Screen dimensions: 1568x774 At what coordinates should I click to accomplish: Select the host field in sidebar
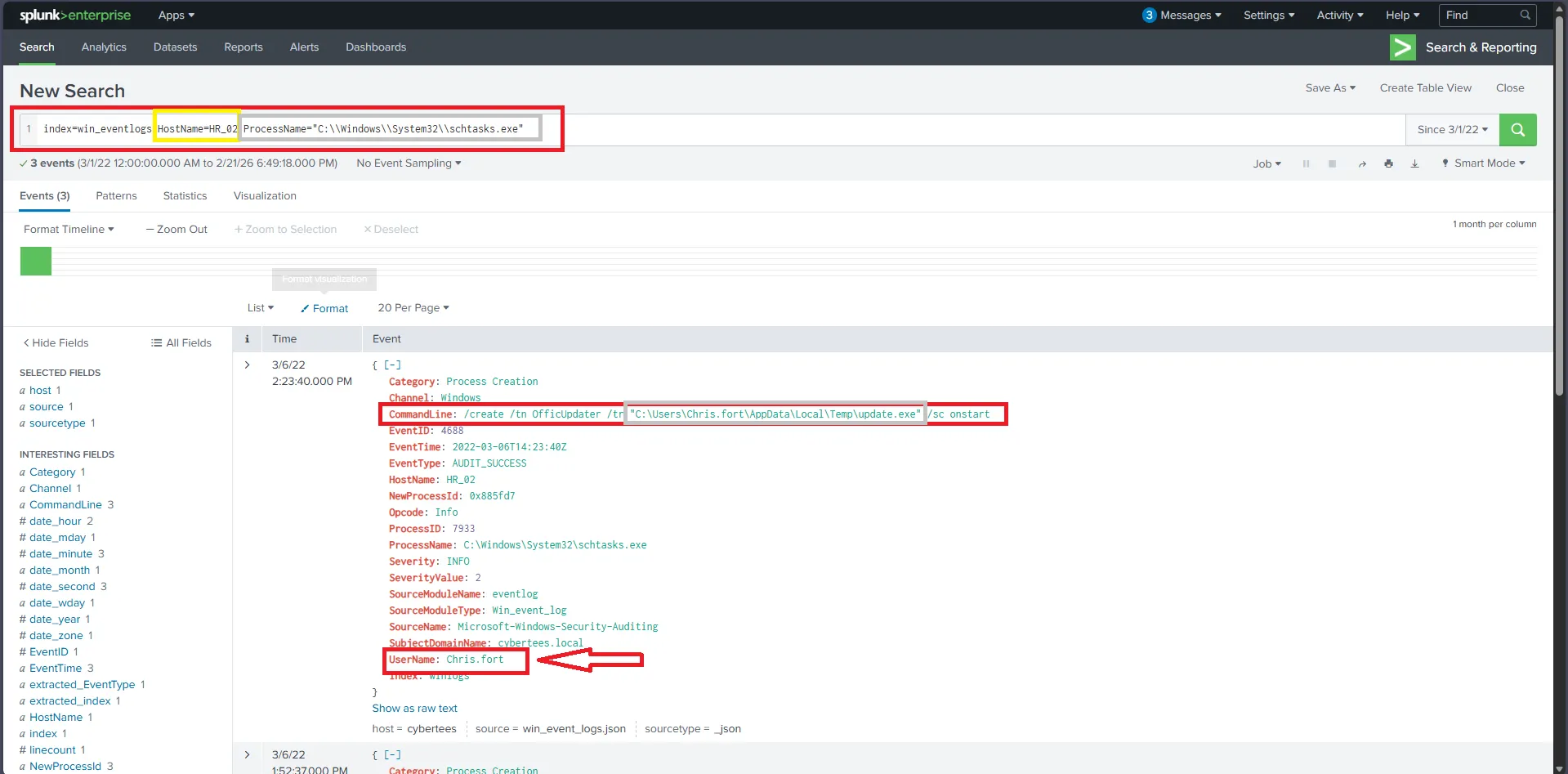40,391
